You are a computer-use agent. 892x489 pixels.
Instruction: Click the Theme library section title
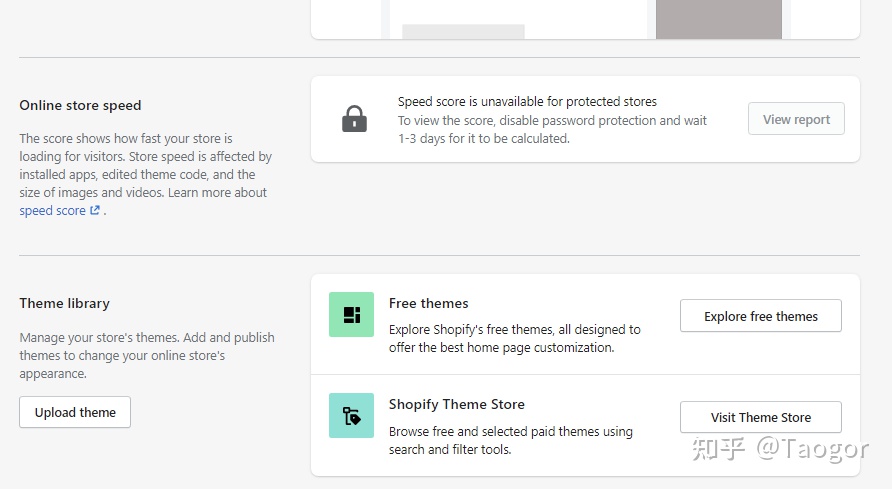coord(64,303)
